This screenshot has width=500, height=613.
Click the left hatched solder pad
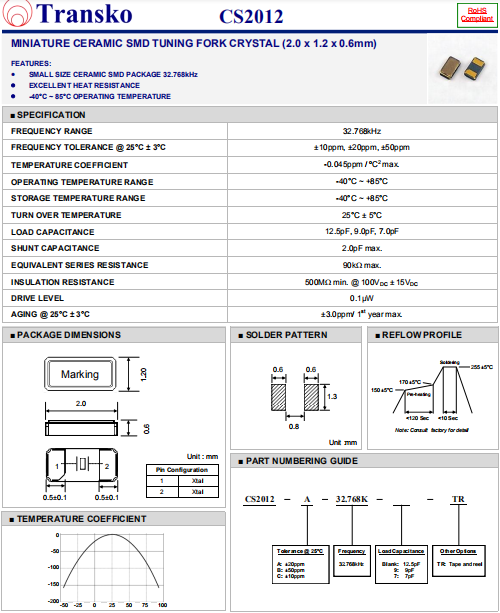coord(278,397)
